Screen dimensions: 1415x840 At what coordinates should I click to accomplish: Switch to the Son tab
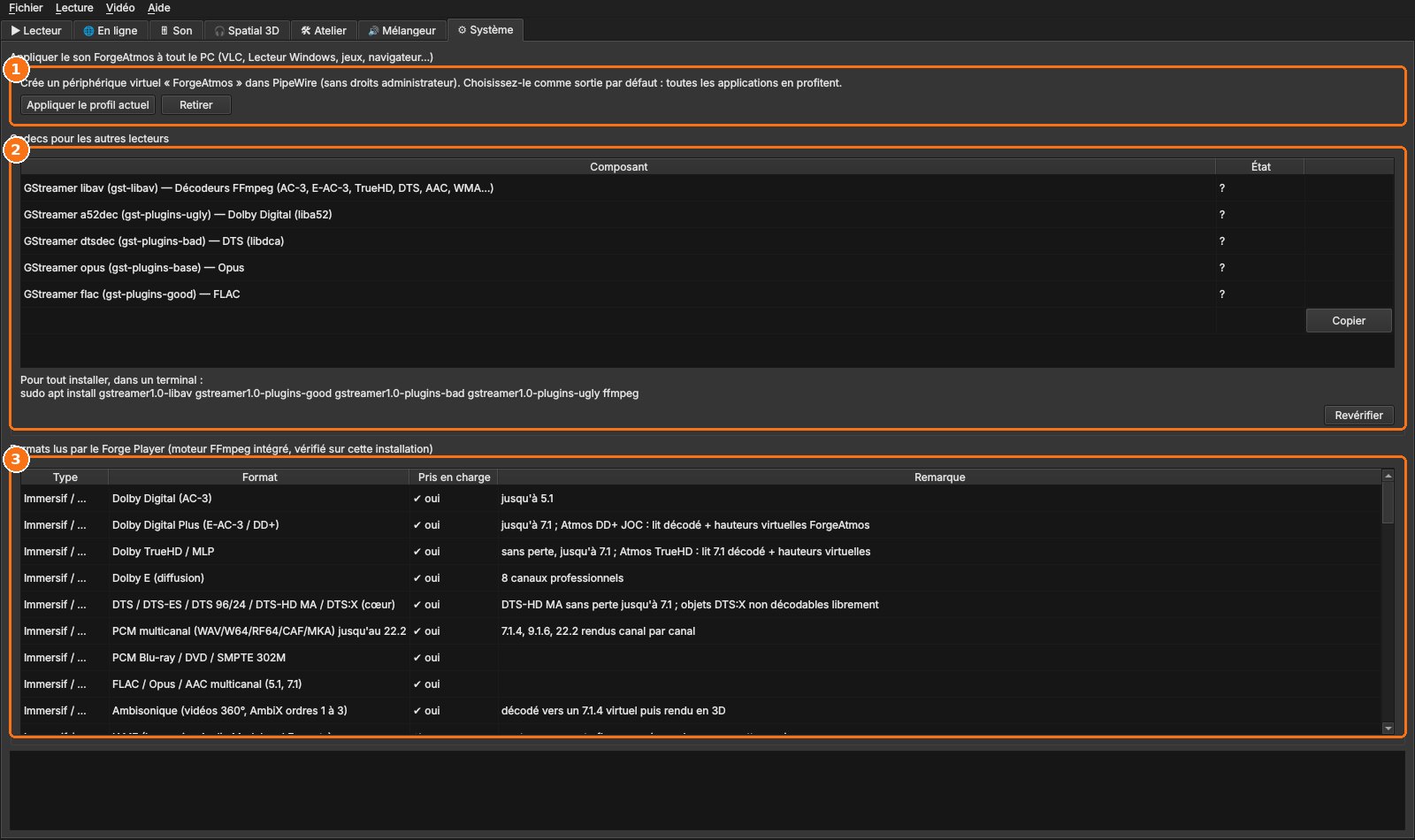[177, 30]
